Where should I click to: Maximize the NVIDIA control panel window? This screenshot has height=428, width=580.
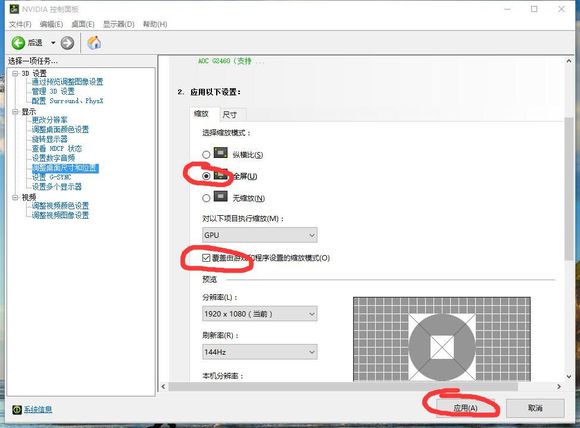click(534, 9)
